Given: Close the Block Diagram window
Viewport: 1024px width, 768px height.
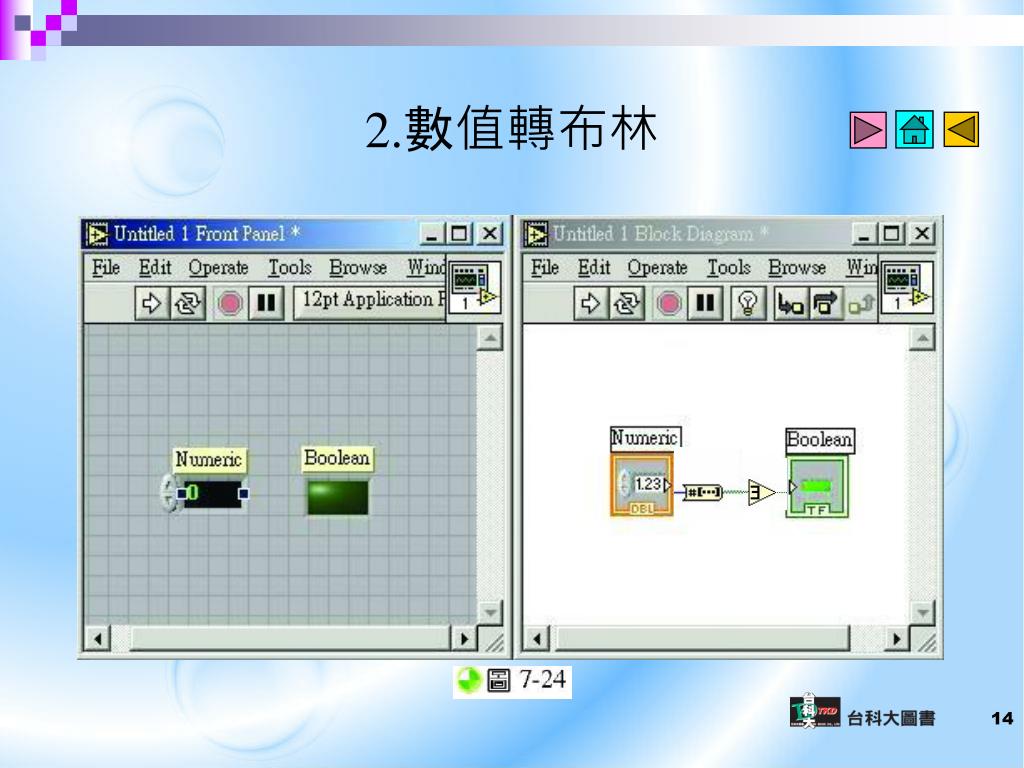Looking at the screenshot, I should click(x=921, y=234).
